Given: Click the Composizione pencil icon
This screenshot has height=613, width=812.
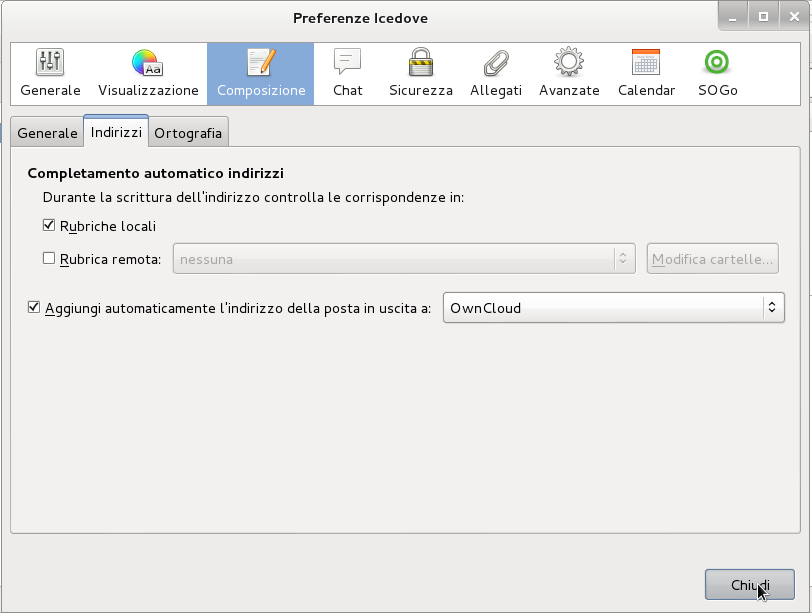Looking at the screenshot, I should point(261,63).
